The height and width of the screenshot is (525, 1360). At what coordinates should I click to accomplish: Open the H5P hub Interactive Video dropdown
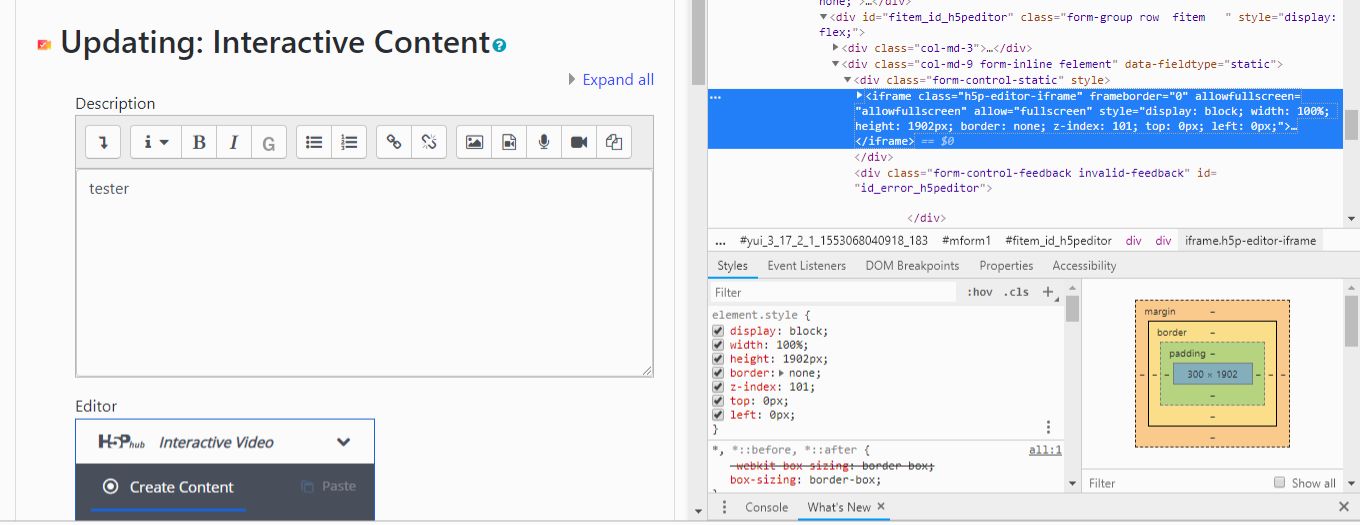coord(225,441)
